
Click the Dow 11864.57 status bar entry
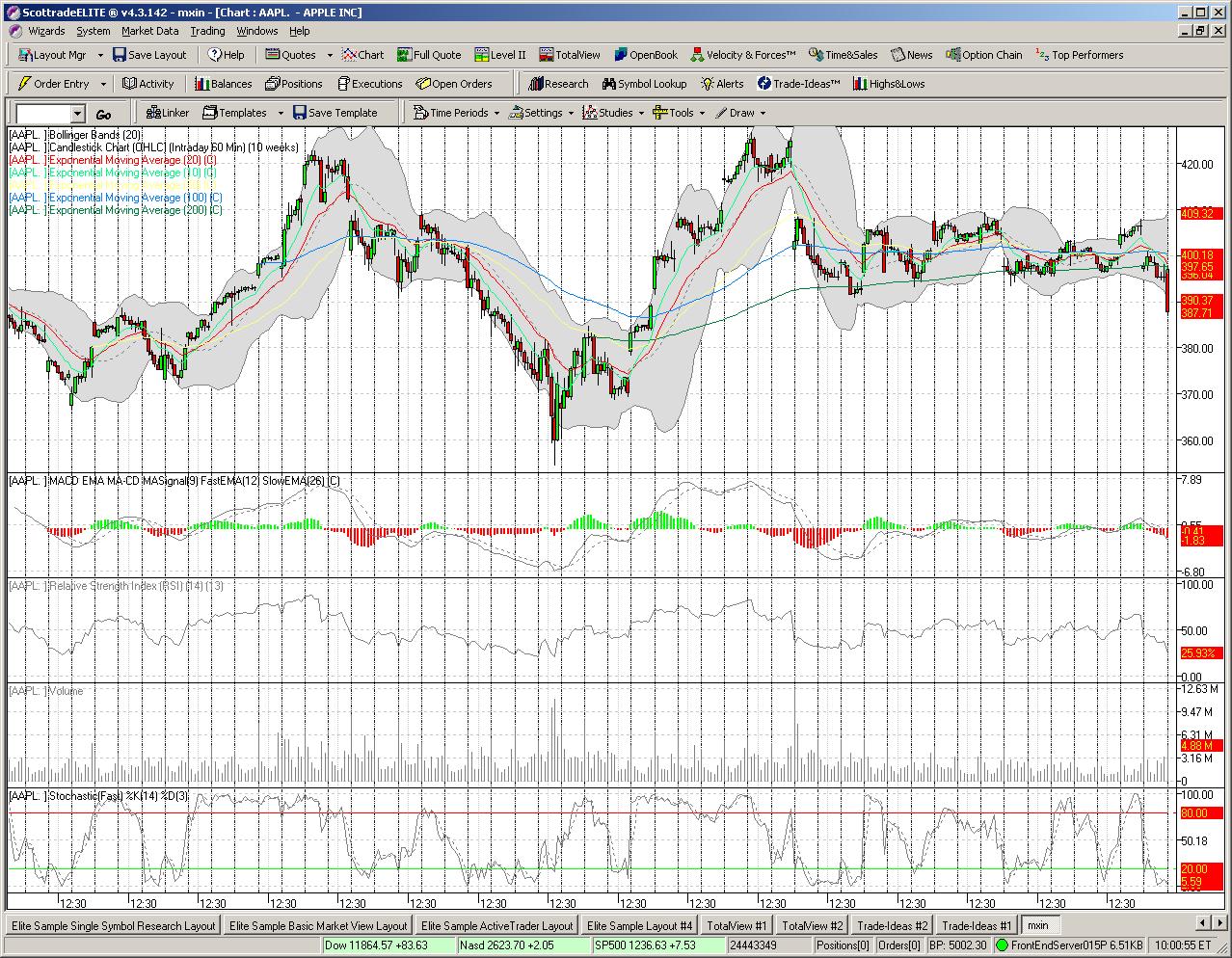tap(389, 945)
